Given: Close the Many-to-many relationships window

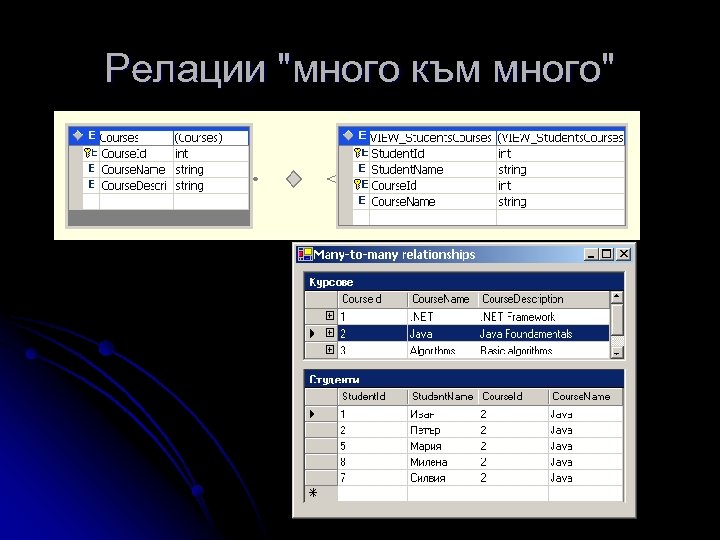Looking at the screenshot, I should click(x=623, y=254).
